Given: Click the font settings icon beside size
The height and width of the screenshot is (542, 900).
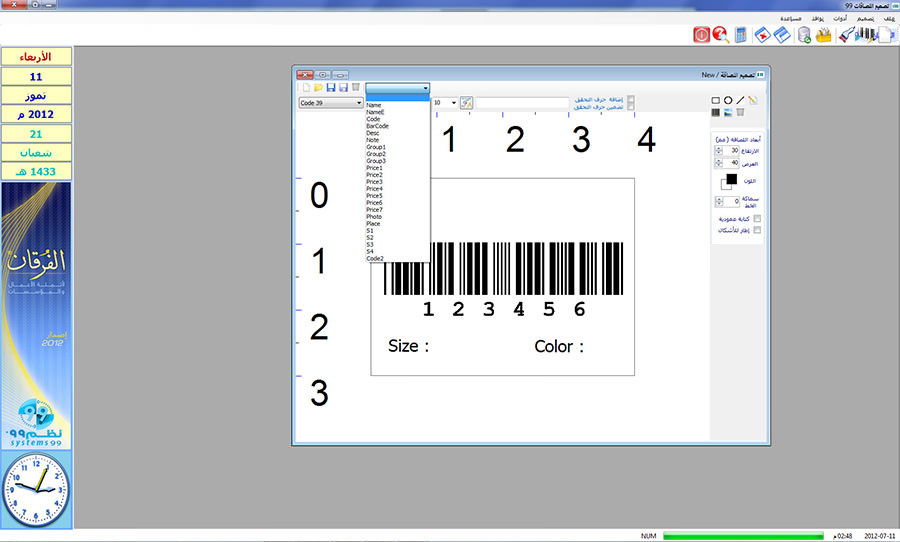Looking at the screenshot, I should 466,103.
